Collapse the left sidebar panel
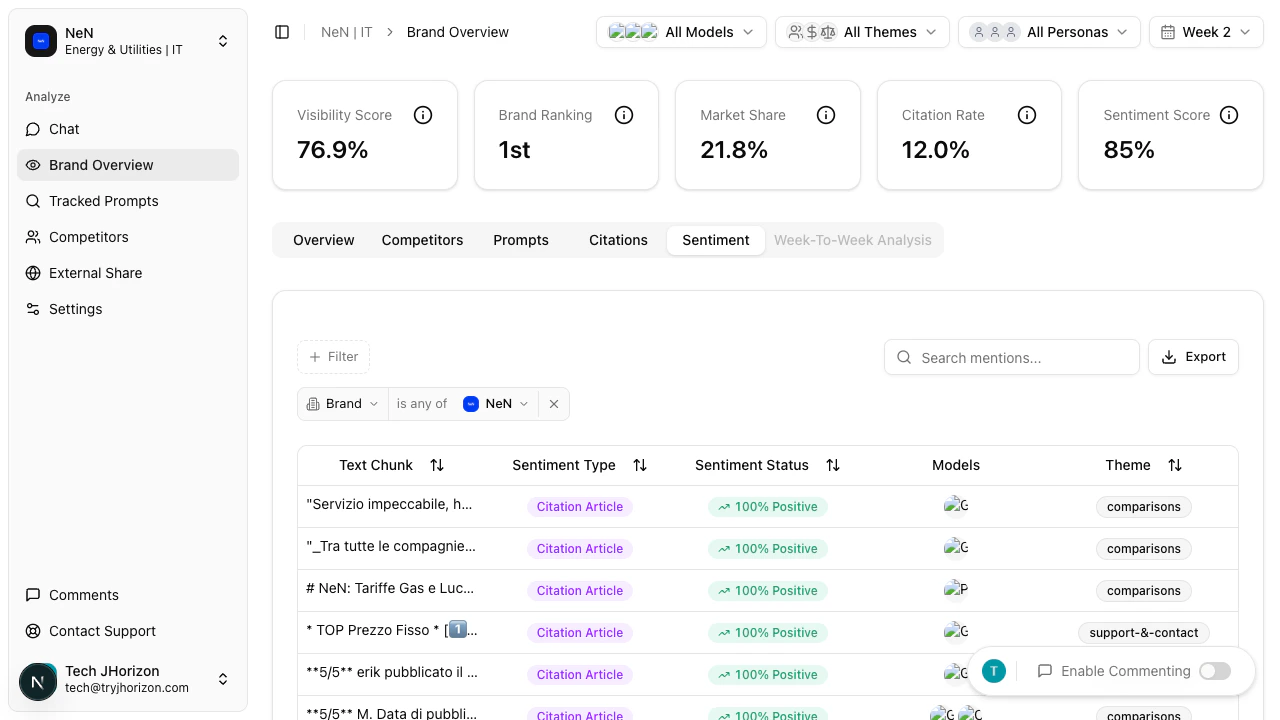This screenshot has height=720, width=1280. pyautogui.click(x=282, y=31)
